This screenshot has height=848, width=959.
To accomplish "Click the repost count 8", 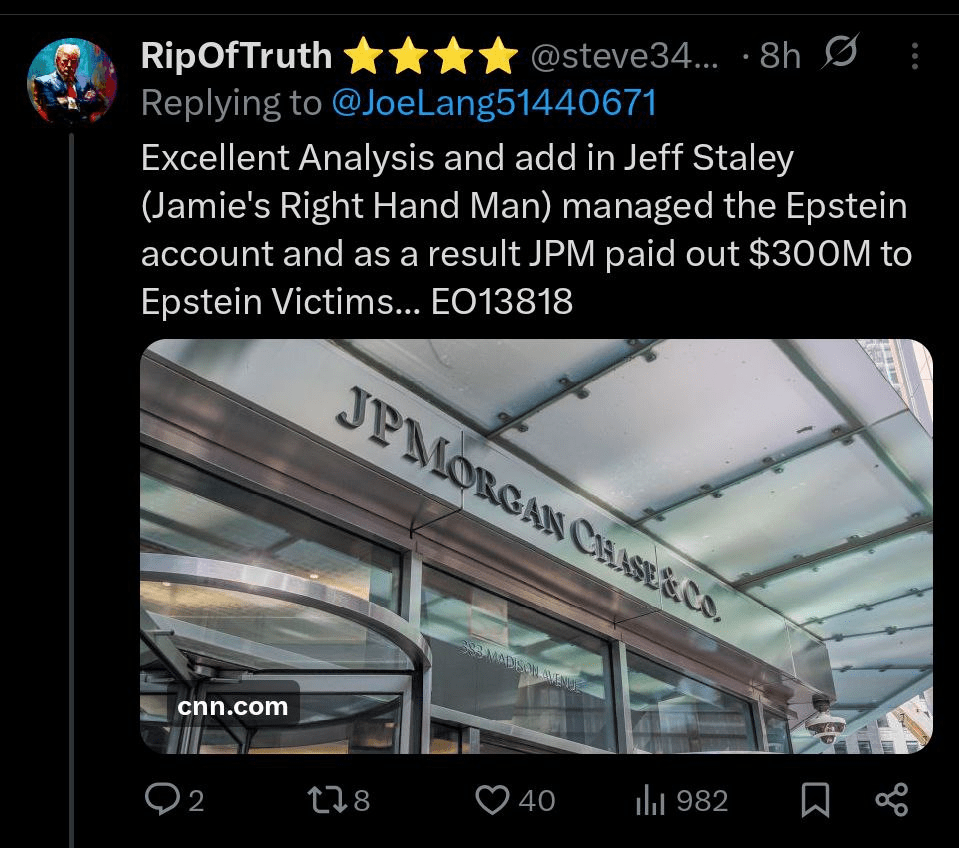I will click(361, 801).
